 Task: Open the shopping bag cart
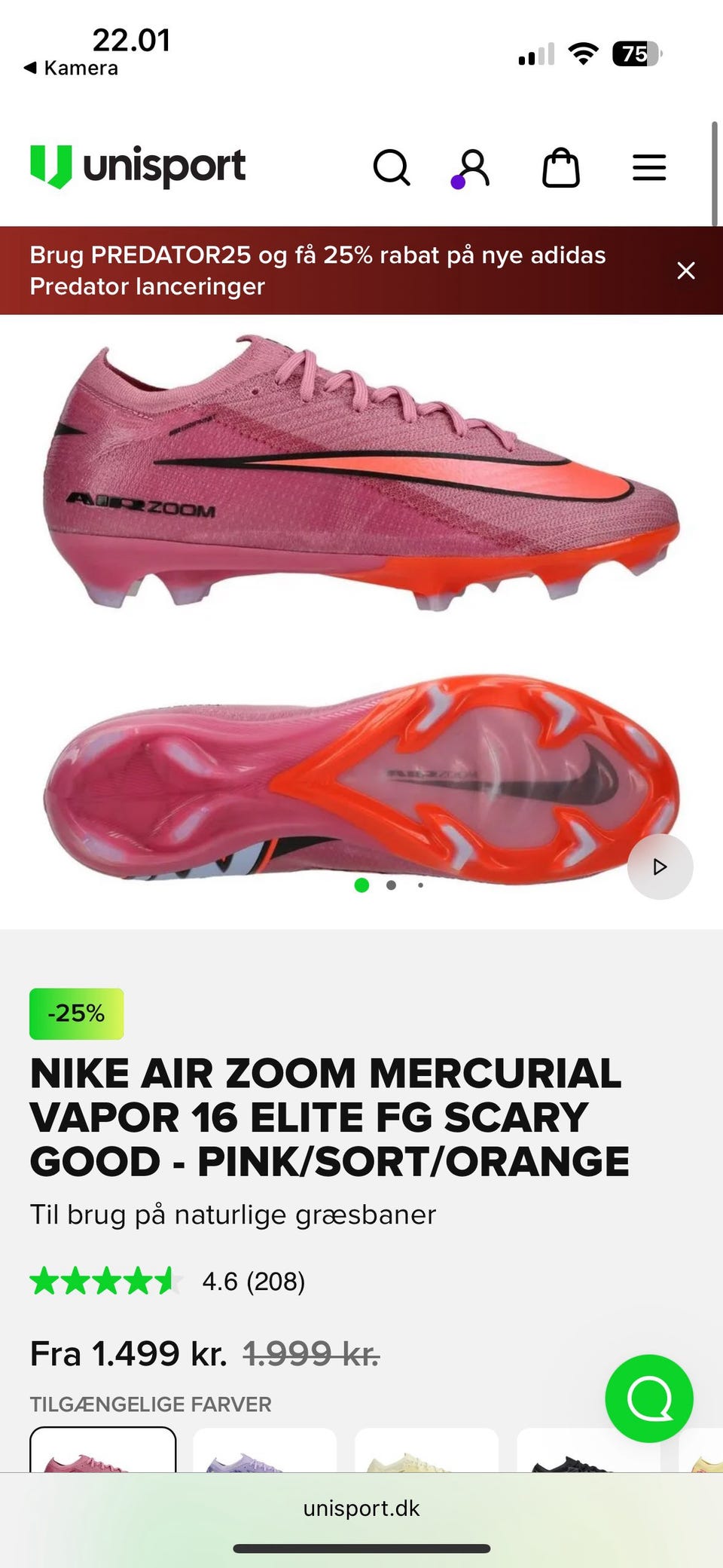click(x=561, y=167)
